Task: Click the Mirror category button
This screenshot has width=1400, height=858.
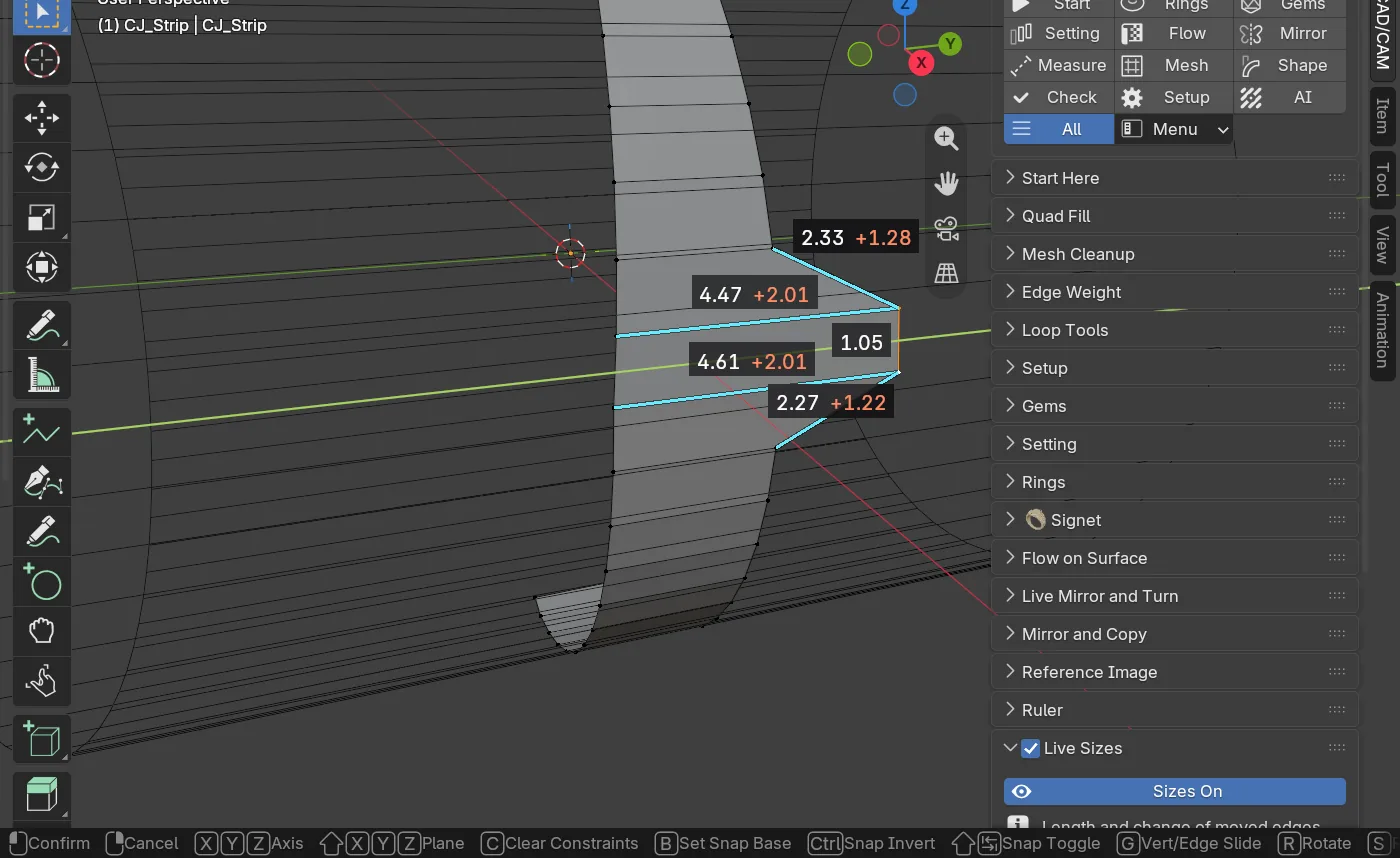Action: 1290,33
